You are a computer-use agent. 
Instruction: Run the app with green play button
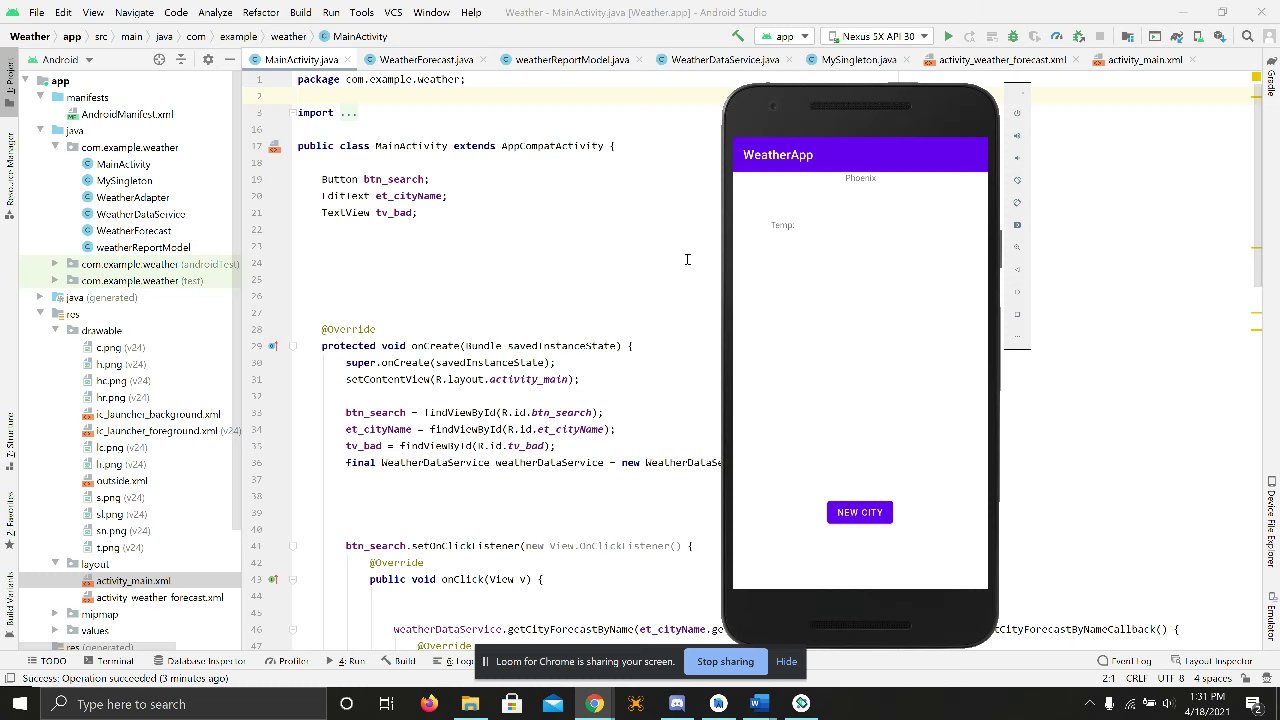pyautogui.click(x=948, y=36)
